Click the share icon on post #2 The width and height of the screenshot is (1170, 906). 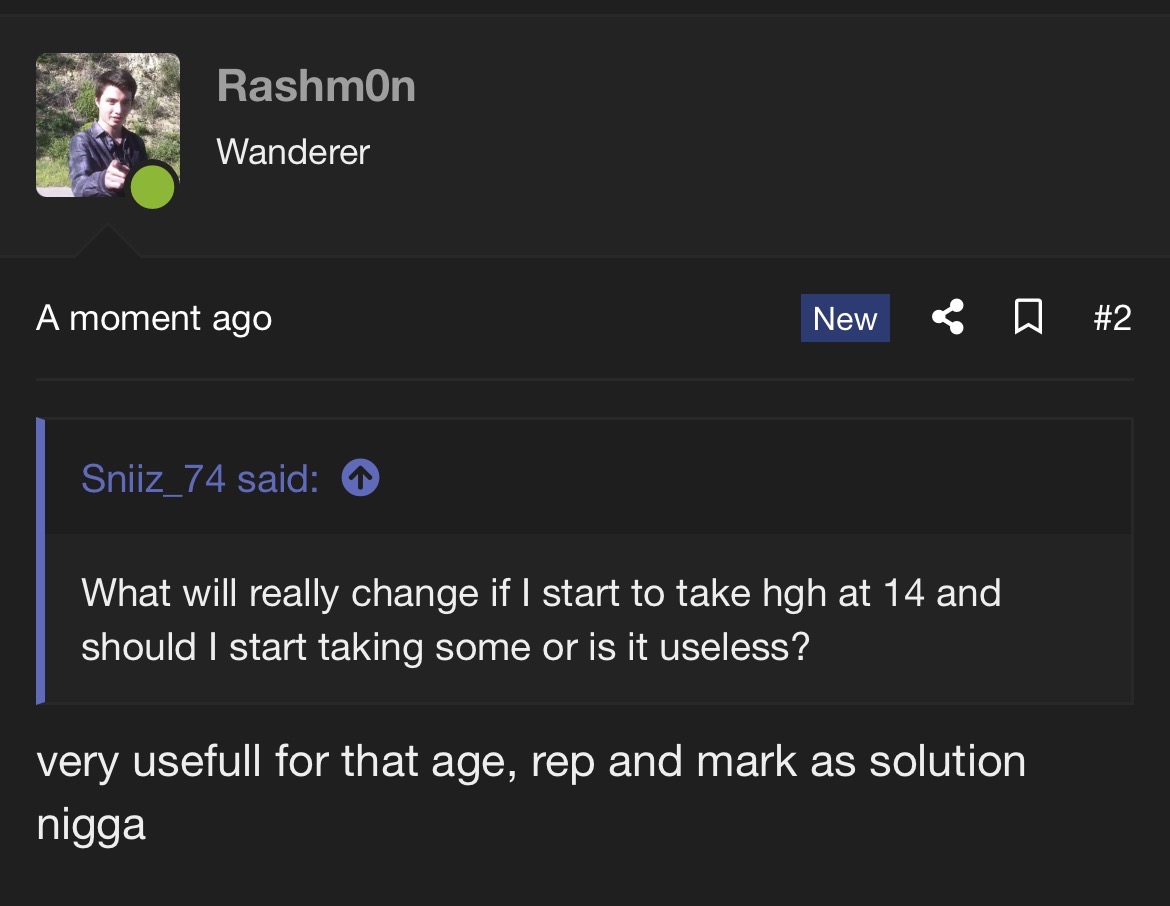point(948,317)
